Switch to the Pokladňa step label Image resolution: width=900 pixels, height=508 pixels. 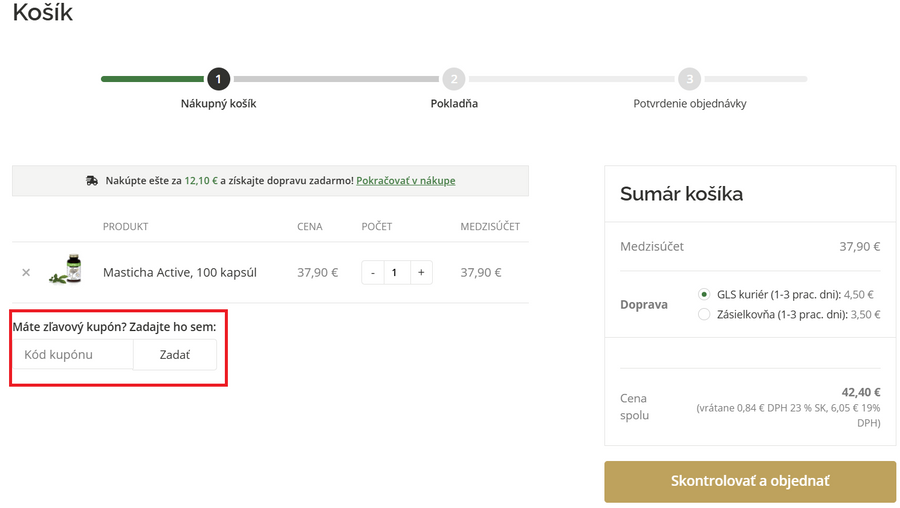[454, 104]
